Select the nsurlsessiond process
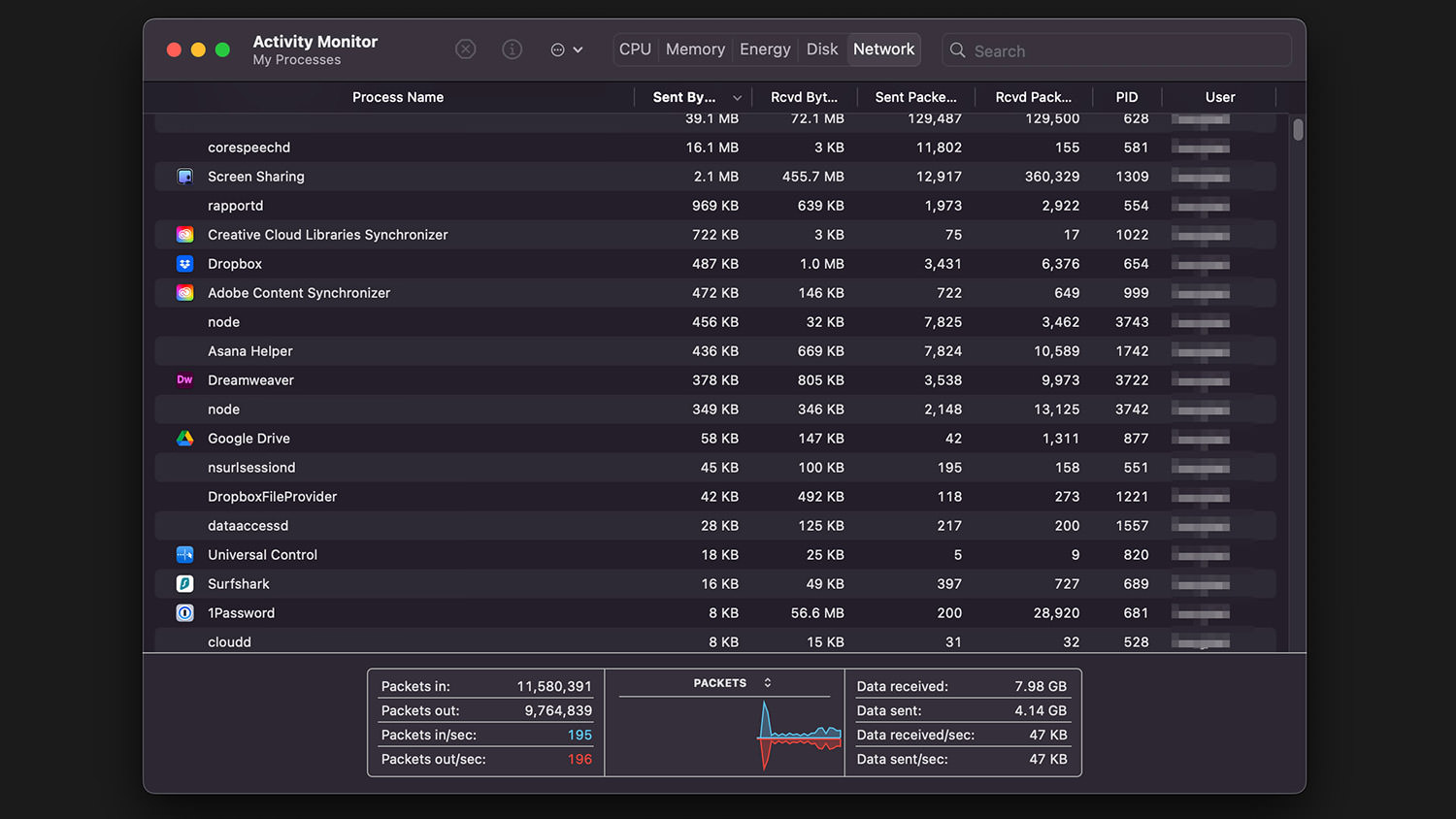1456x819 pixels. click(715, 468)
